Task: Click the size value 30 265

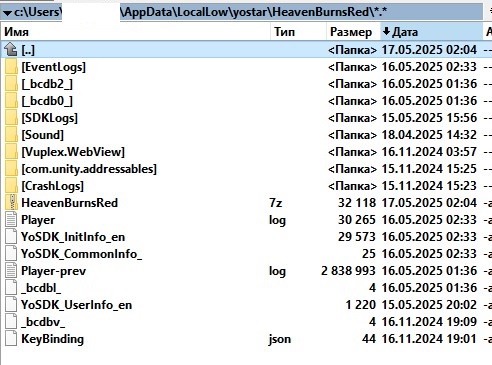Action: [x=357, y=220]
